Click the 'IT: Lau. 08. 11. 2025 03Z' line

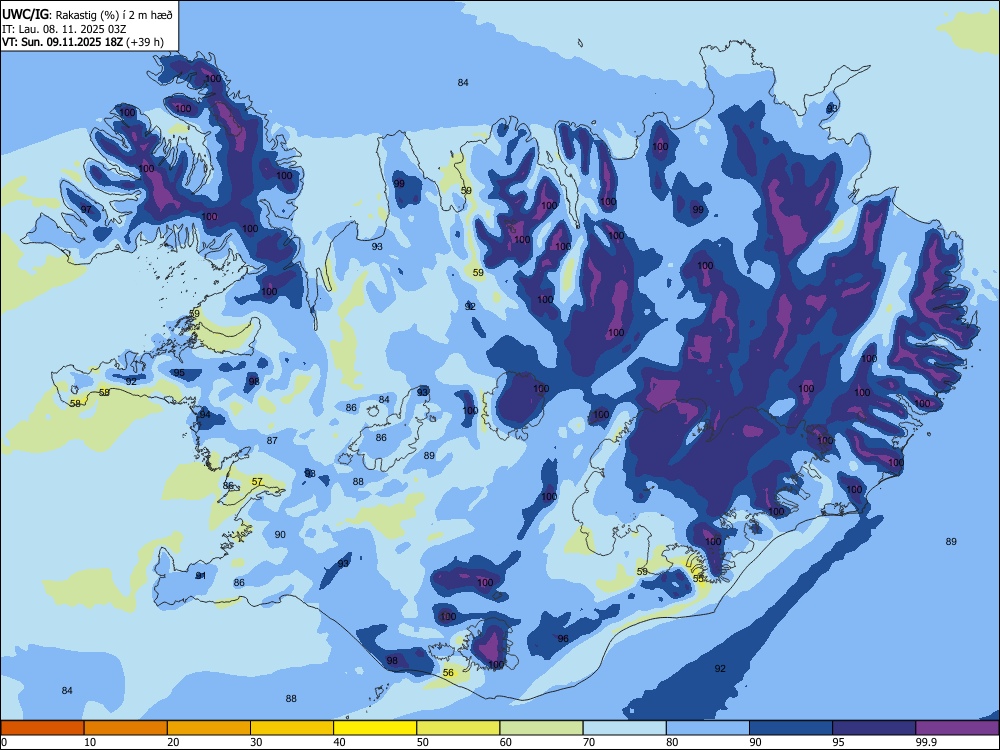64,29
